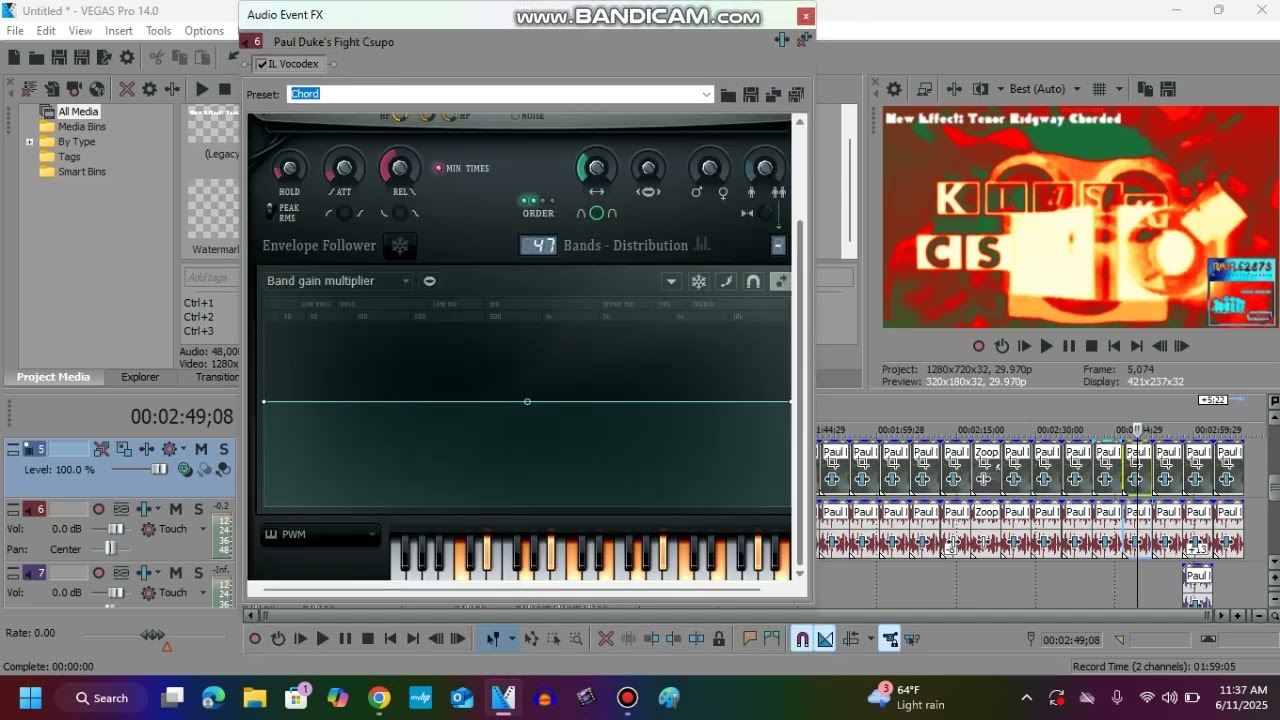Click the Copy Snapshot to Clipboard icon
The image size is (1280, 720).
tap(1145, 89)
